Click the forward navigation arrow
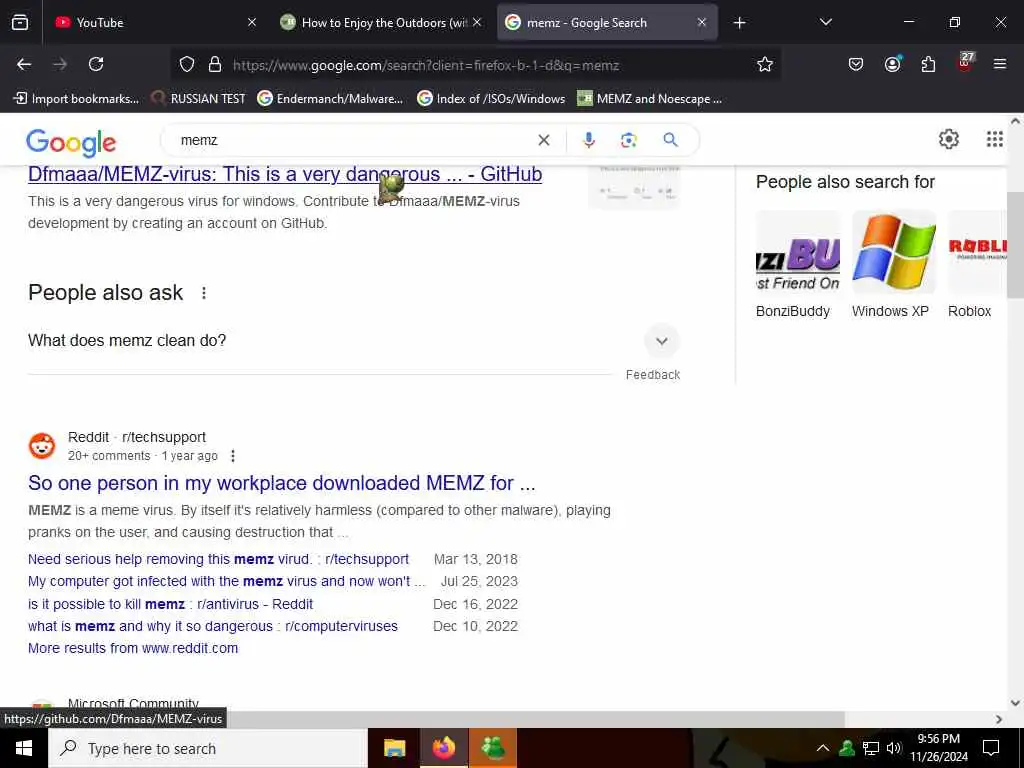1024x768 pixels. coord(60,65)
